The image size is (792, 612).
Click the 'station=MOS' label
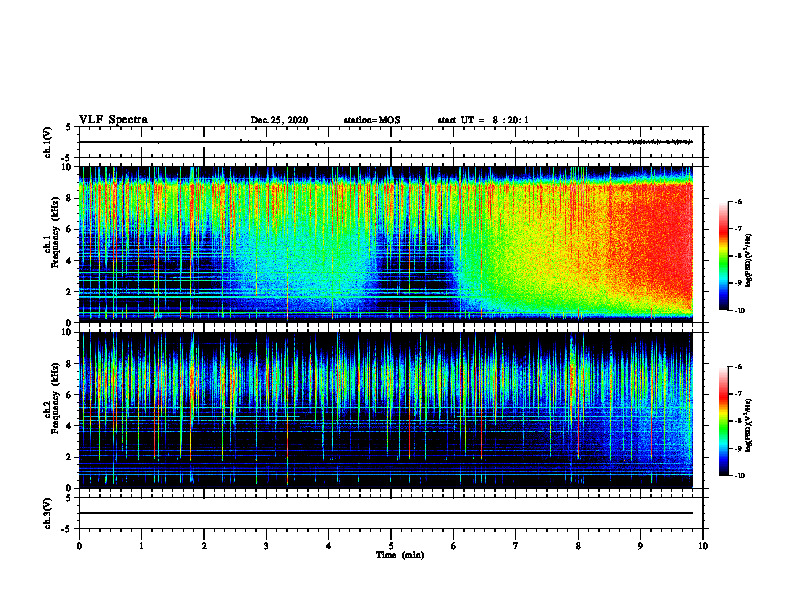coord(372,120)
